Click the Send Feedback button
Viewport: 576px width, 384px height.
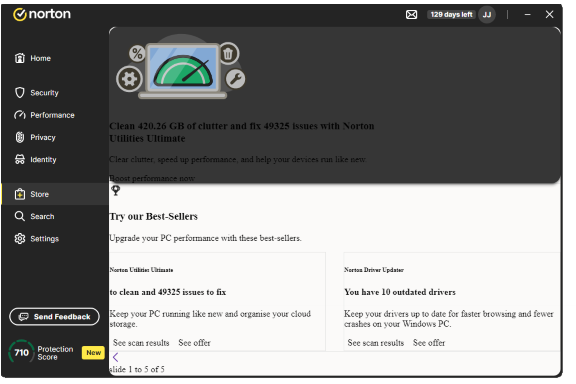coord(54,317)
